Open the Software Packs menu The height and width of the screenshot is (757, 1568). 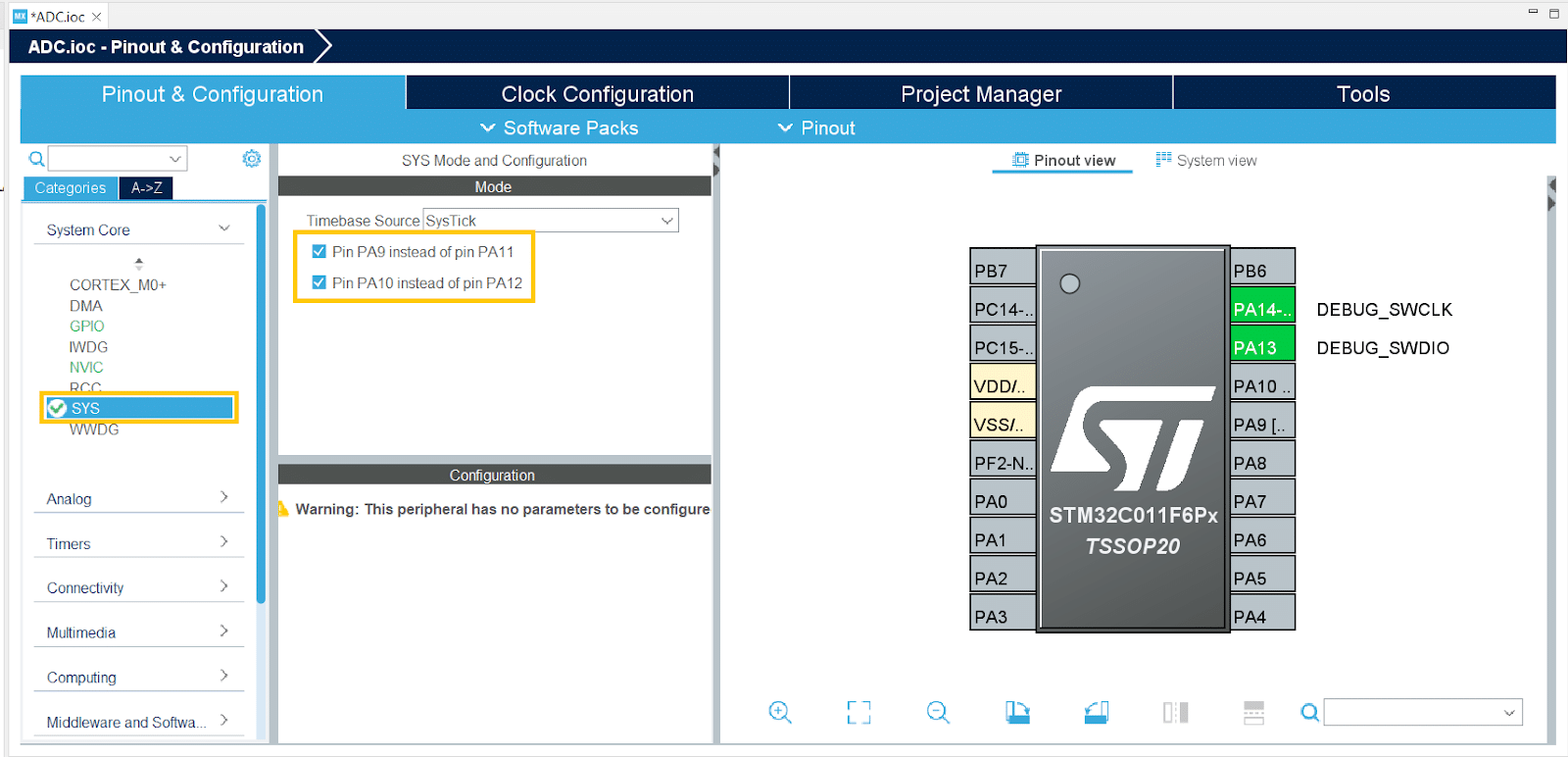click(x=560, y=128)
